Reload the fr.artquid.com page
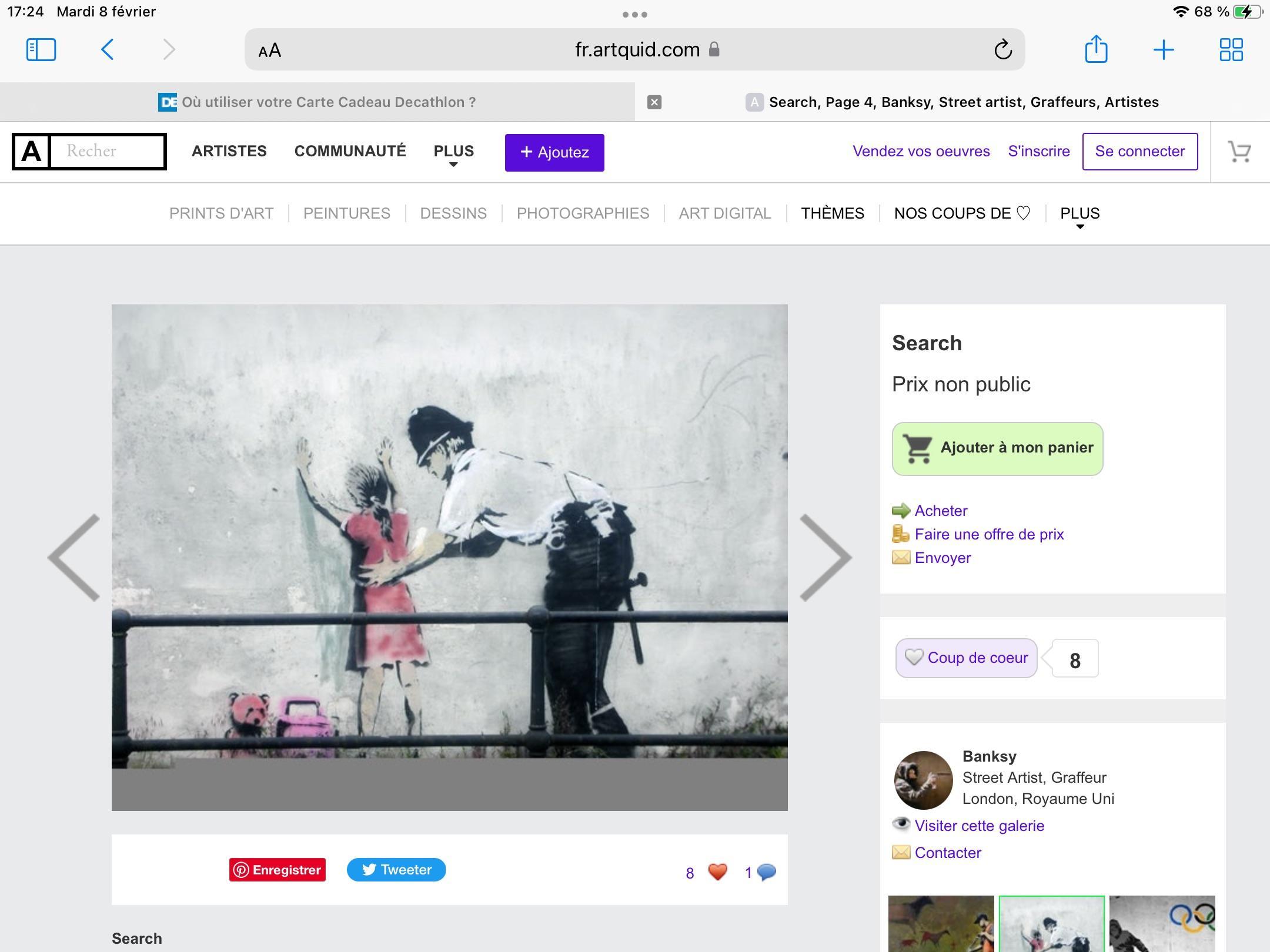This screenshot has height=952, width=1270. 1003,50
